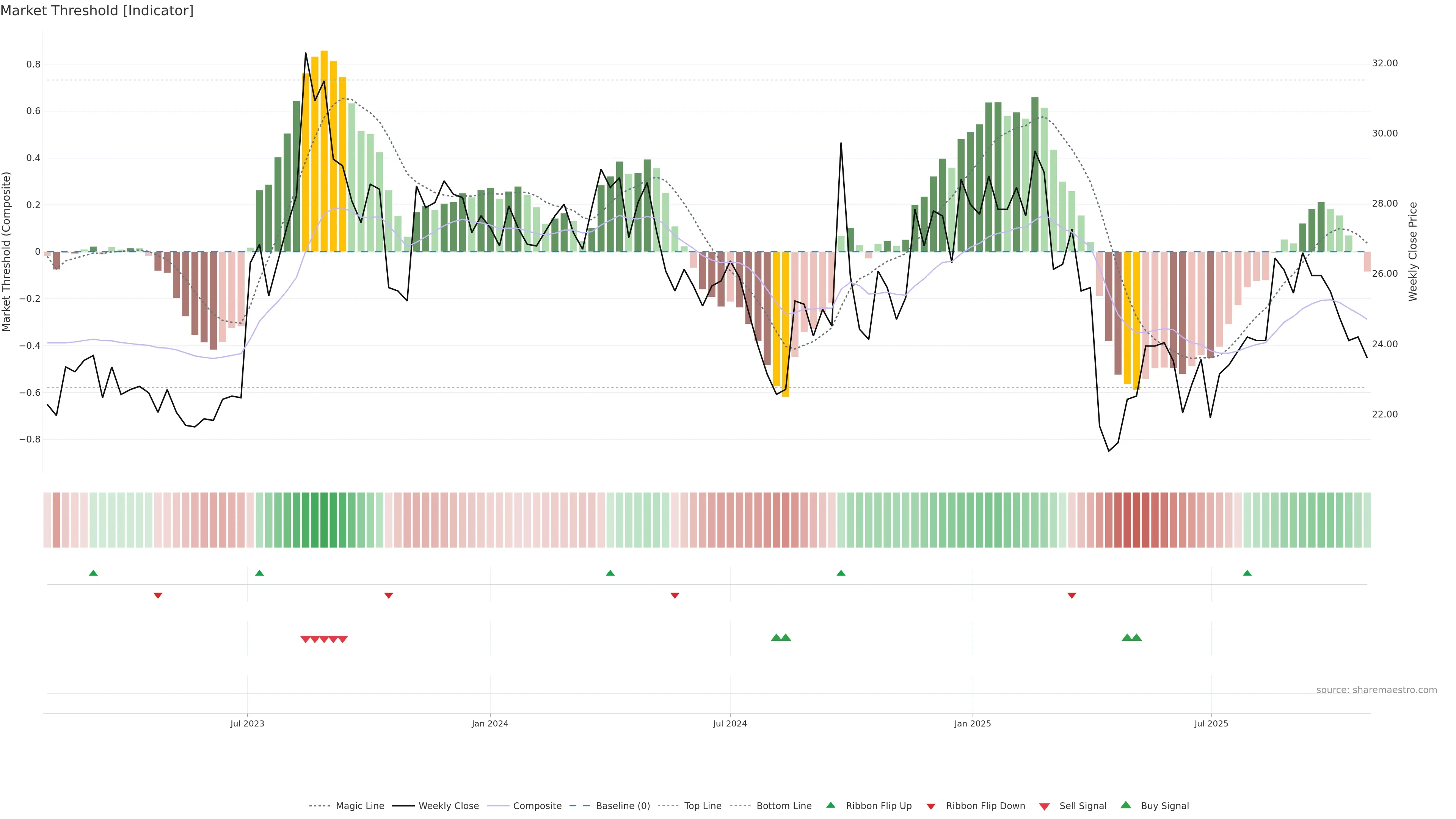Hide the Composite series via legend
Screen dimensions: 1456x819
coord(537,806)
